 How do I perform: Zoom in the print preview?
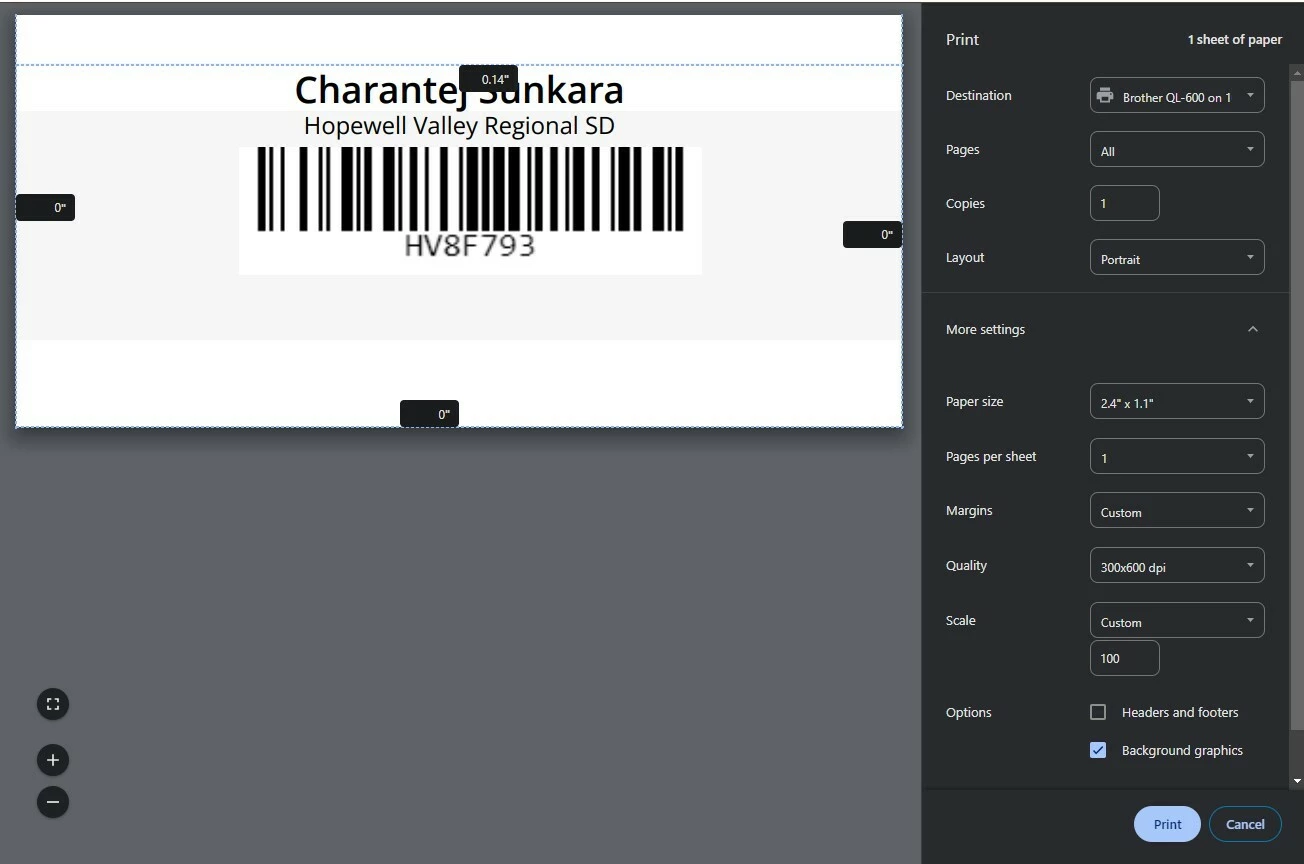click(53, 760)
